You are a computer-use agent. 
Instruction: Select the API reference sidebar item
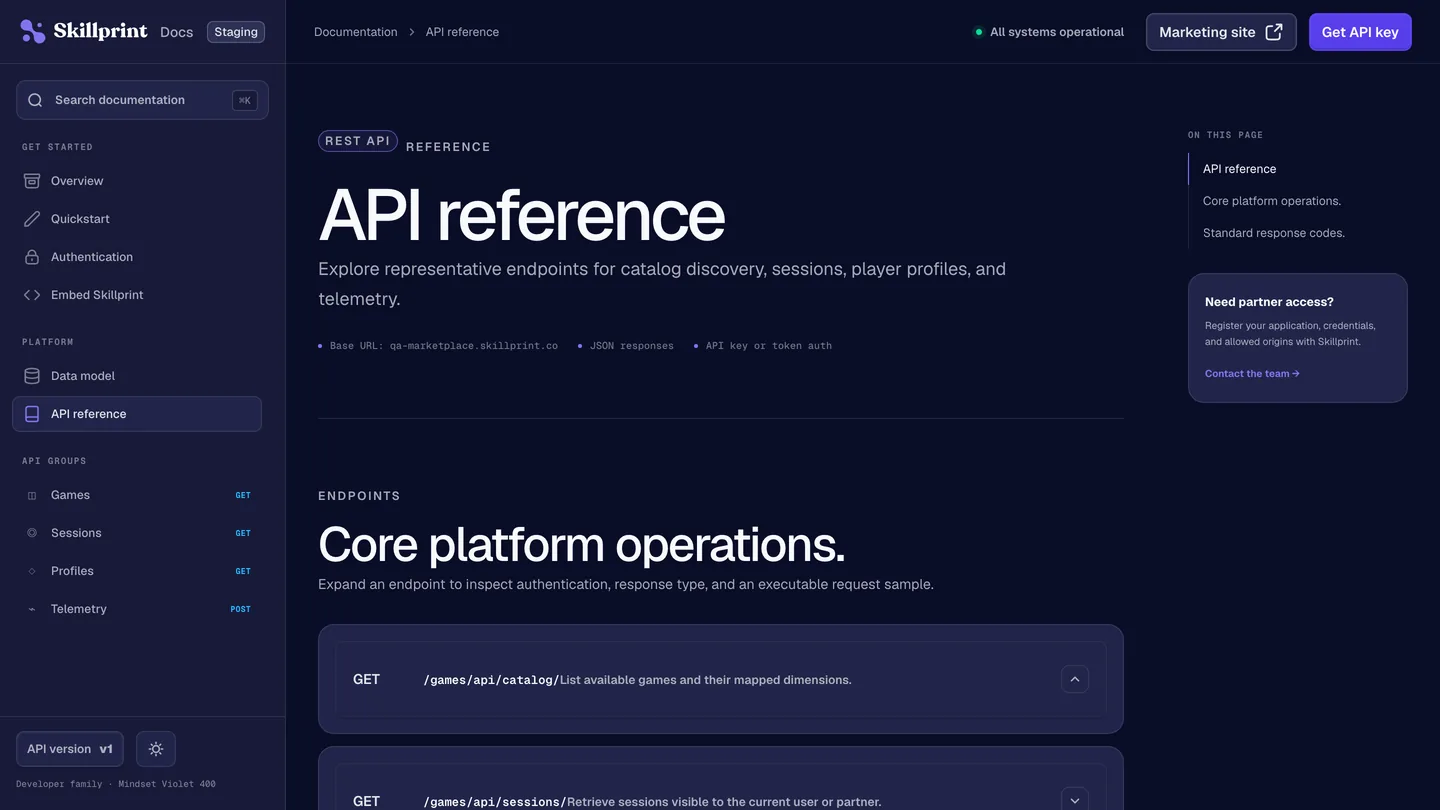(x=137, y=414)
